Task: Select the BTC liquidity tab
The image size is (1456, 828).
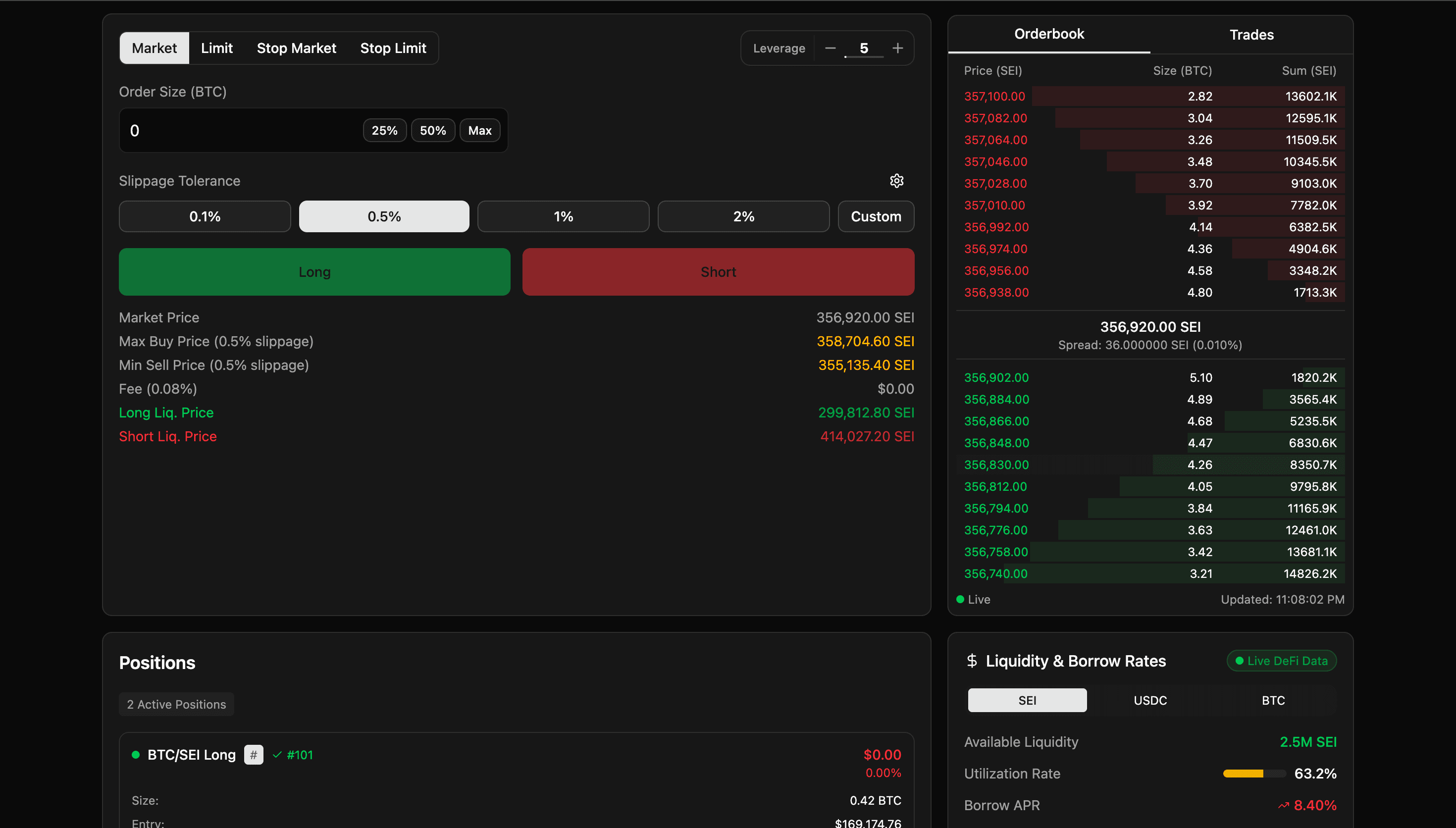Action: pos(1273,700)
